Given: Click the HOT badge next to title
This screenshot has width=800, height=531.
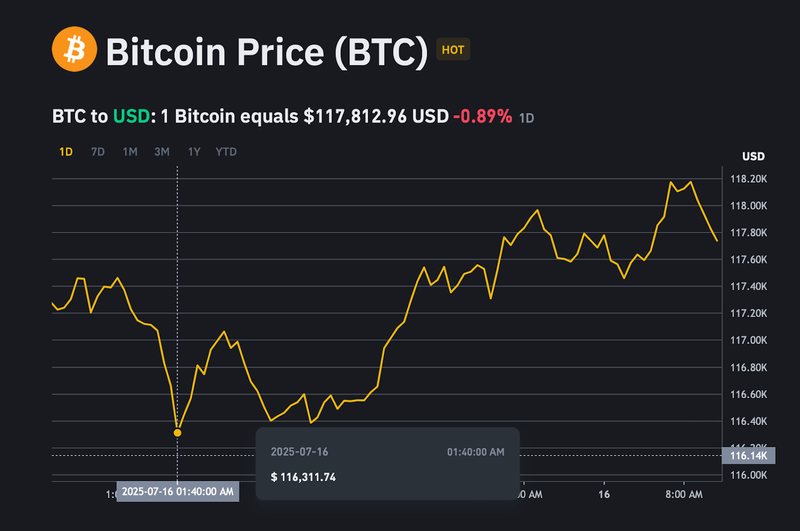Looking at the screenshot, I should (453, 49).
